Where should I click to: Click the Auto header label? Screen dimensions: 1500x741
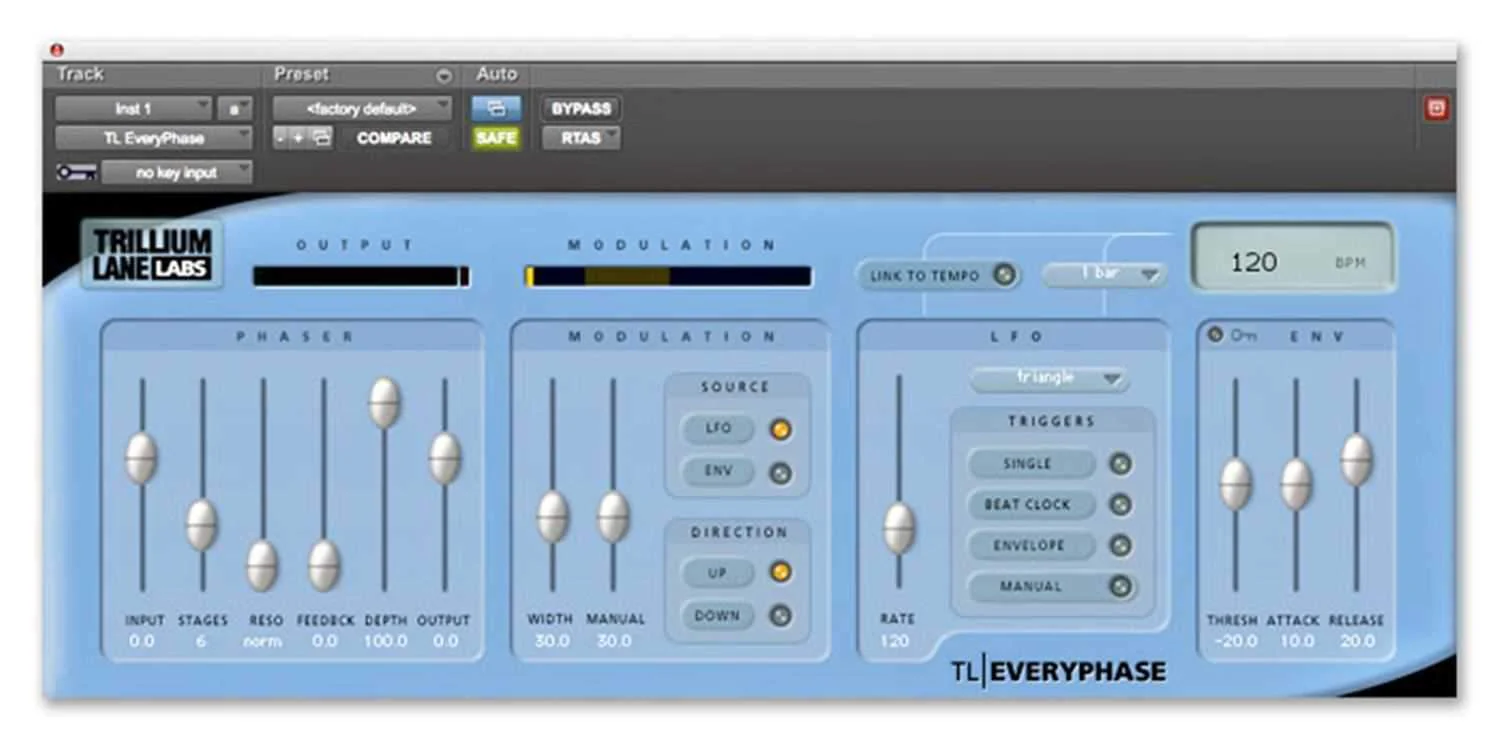(496, 75)
